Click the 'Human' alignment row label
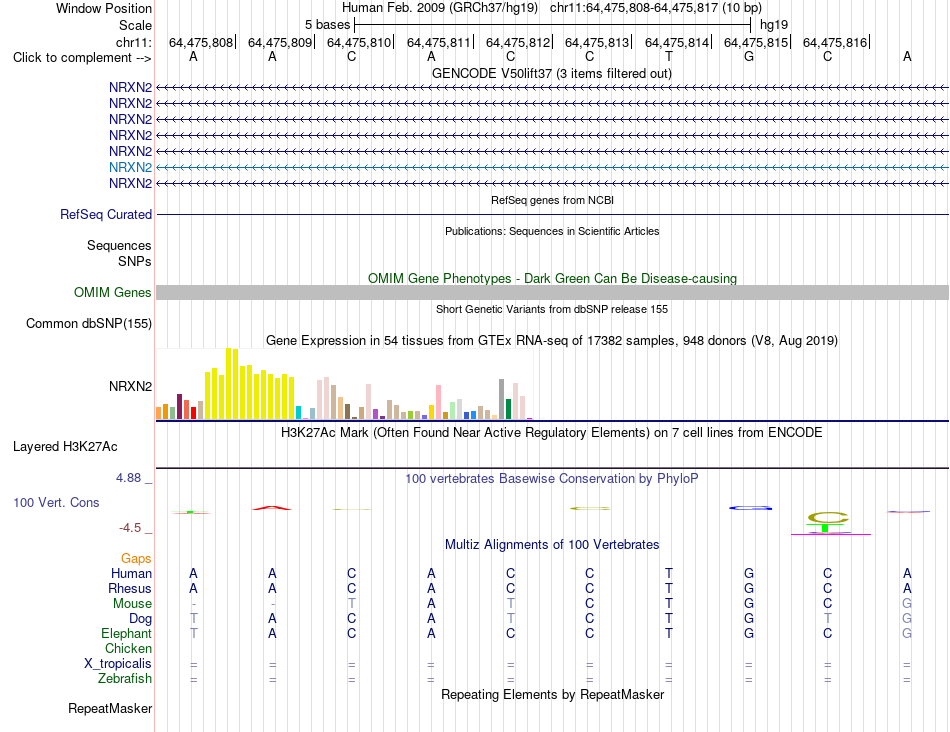 pos(131,573)
